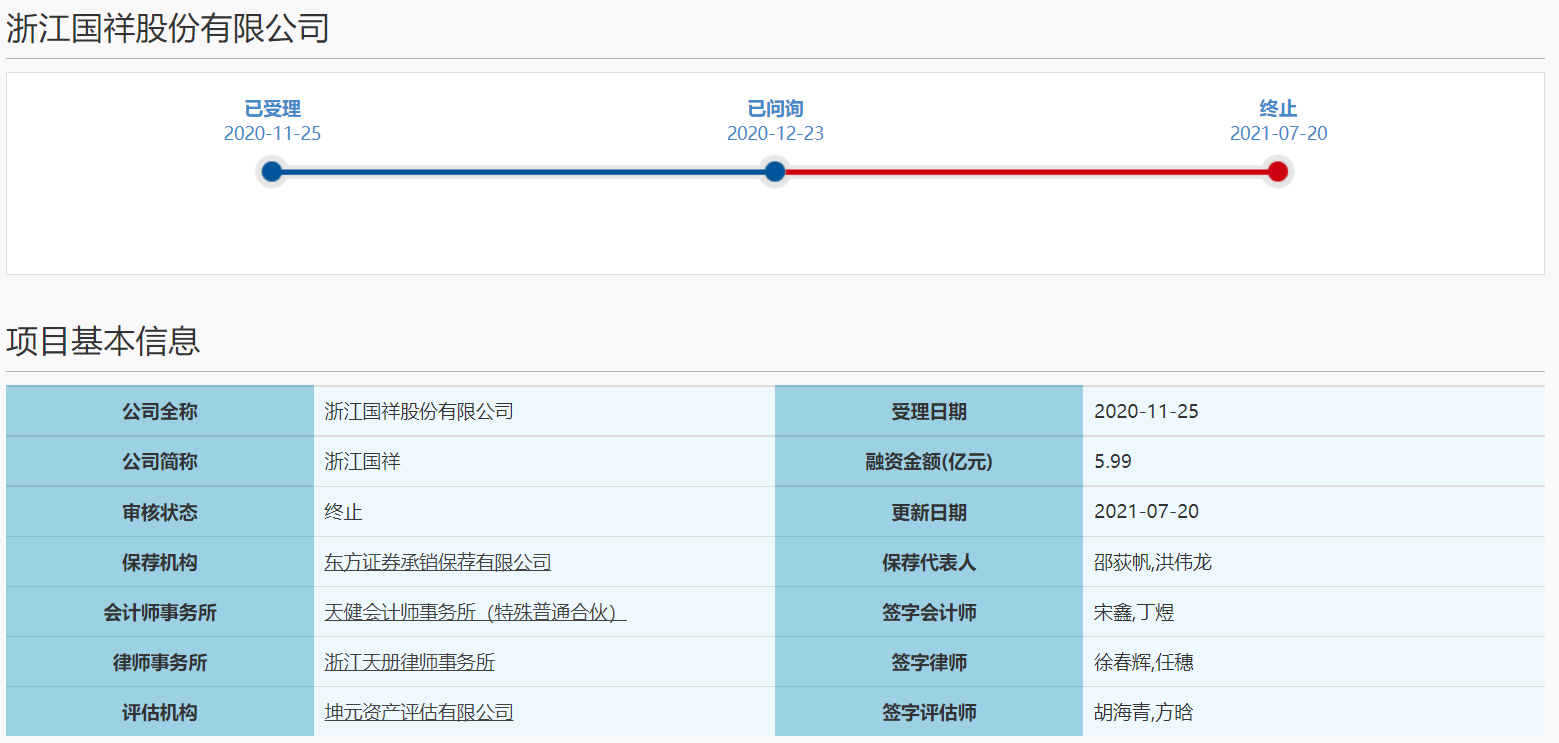Click the 签字会计师 header cell
This screenshot has height=743, width=1559.
pyautogui.click(x=929, y=612)
